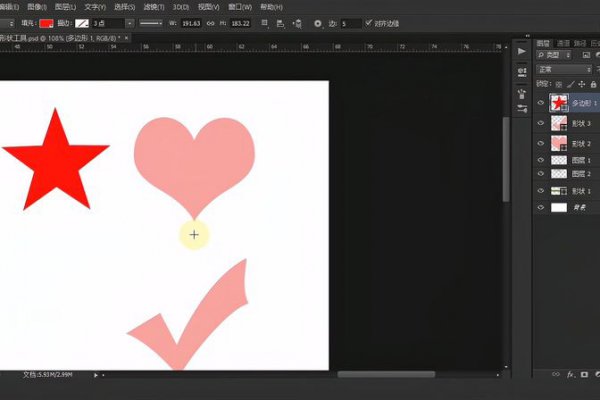Open the path arrangement icon
600x400 pixels.
(297, 24)
